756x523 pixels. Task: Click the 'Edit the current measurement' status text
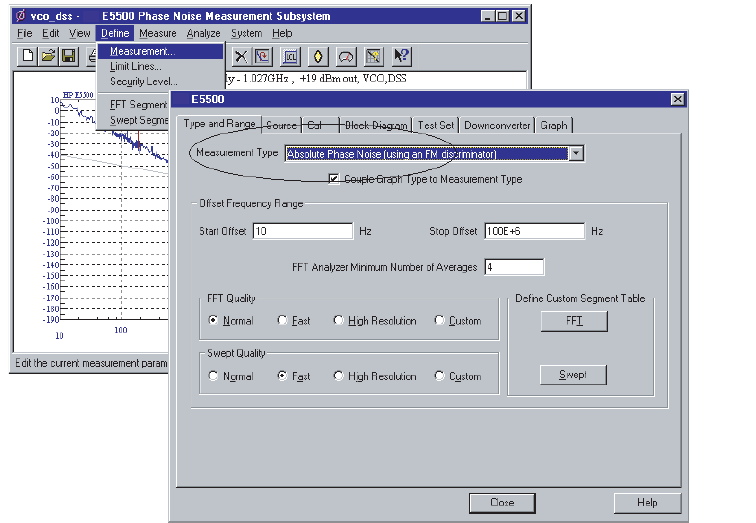point(91,363)
